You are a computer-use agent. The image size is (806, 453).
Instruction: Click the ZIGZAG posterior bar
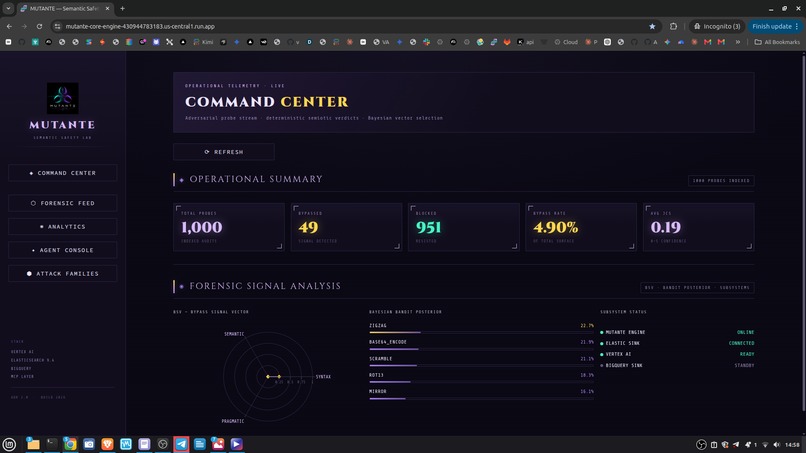(x=481, y=332)
